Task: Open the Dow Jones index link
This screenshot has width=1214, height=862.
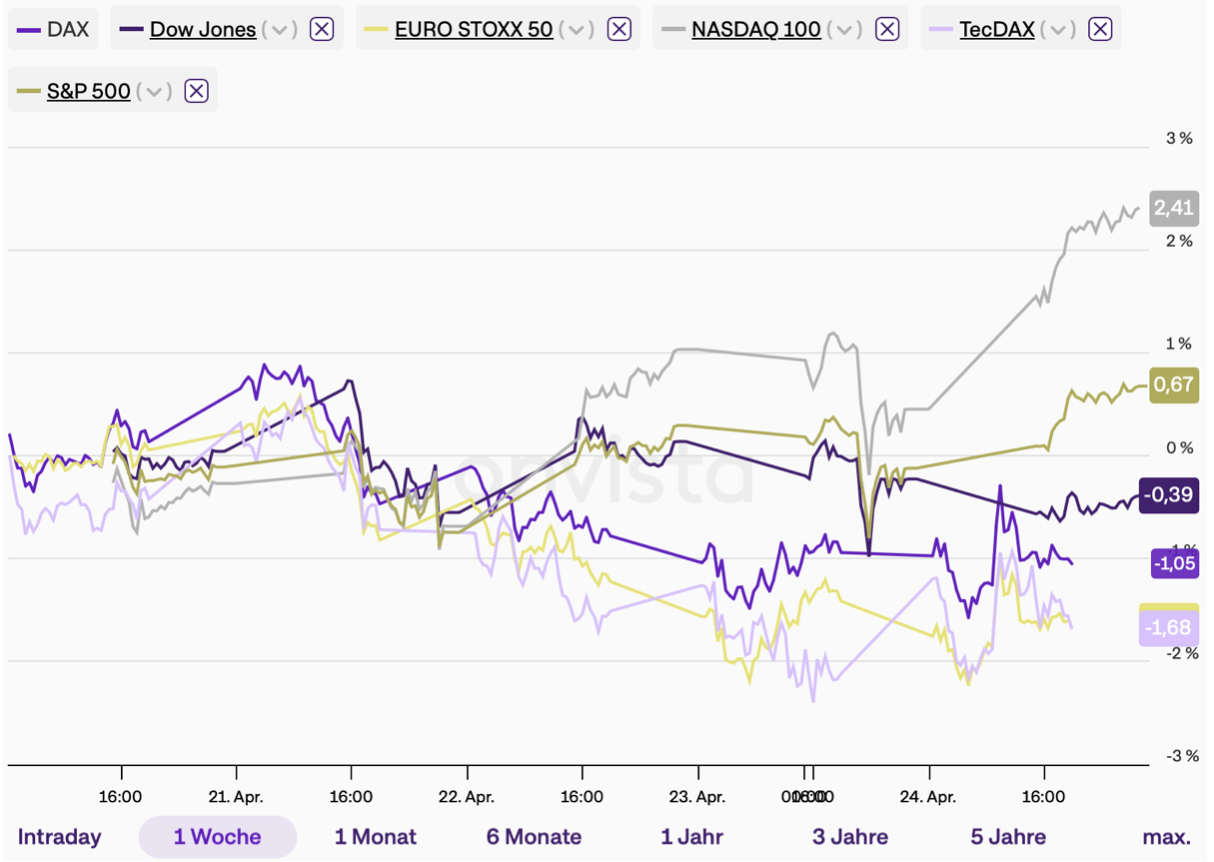Action: 203,29
